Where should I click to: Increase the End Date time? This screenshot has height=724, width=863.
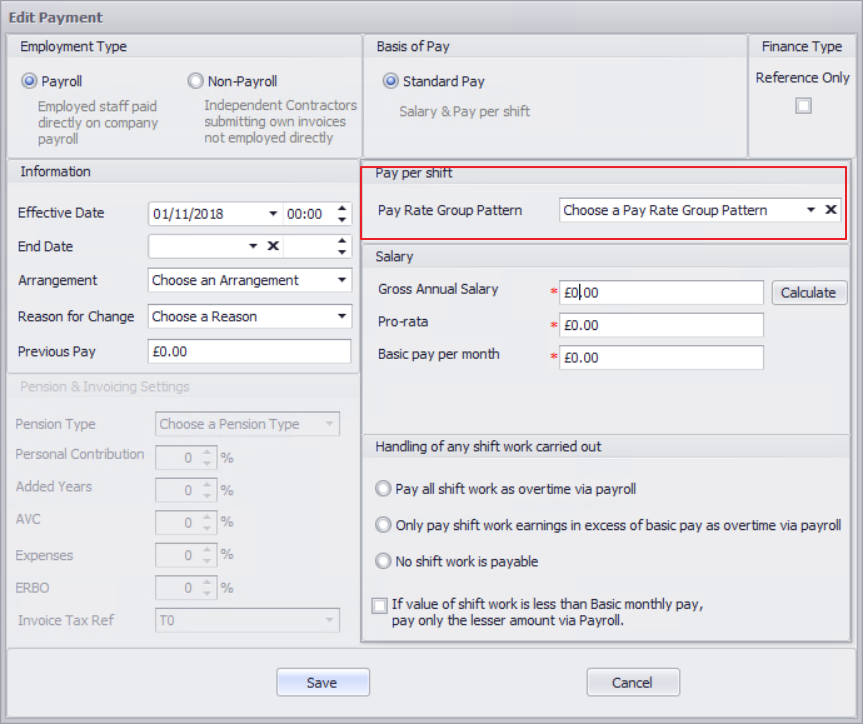pyautogui.click(x=342, y=241)
